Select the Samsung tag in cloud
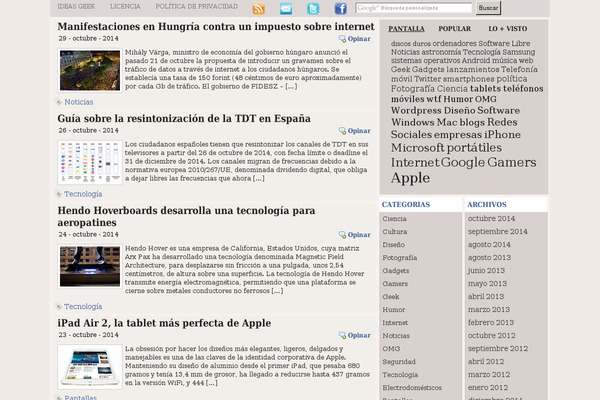The height and width of the screenshot is (400, 600). pos(518,52)
